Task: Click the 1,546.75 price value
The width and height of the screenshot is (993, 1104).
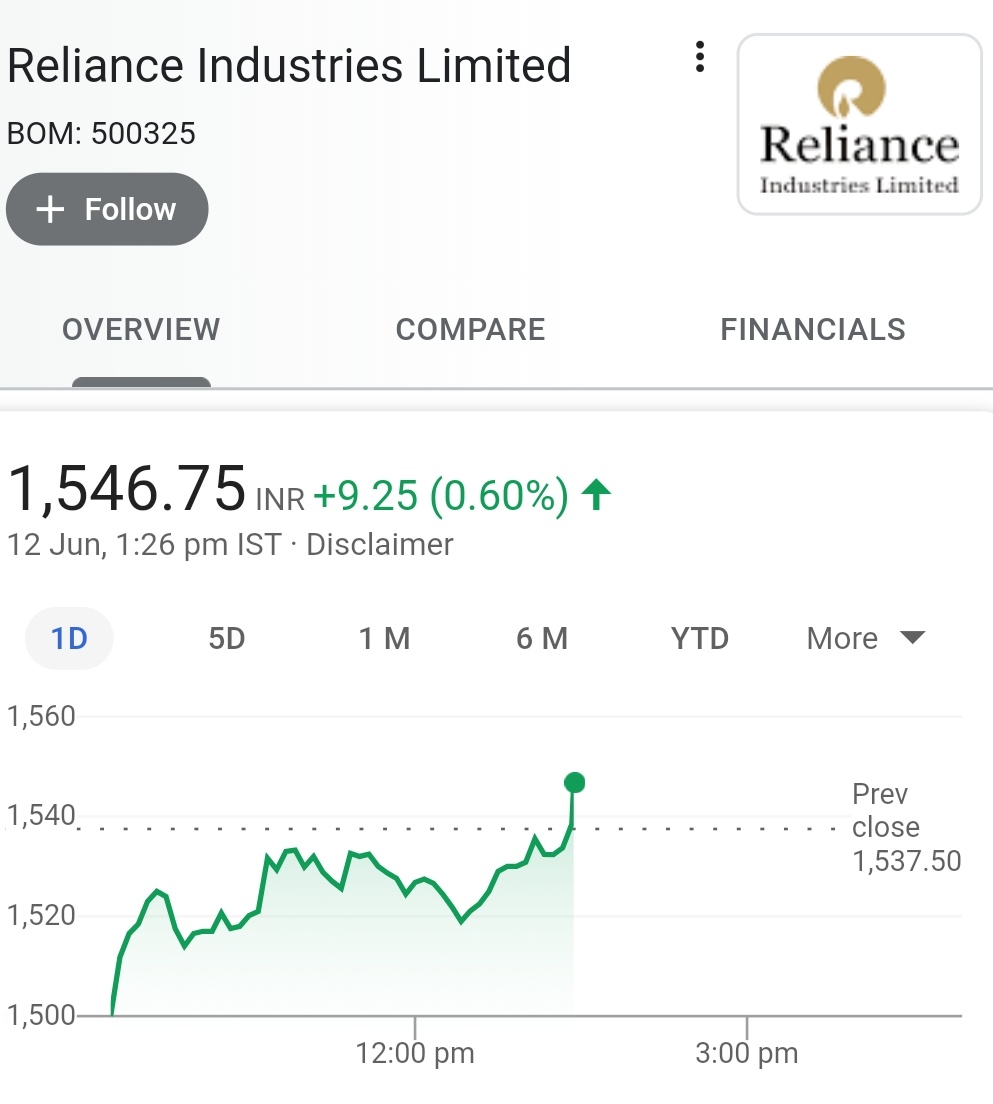Action: tap(127, 488)
